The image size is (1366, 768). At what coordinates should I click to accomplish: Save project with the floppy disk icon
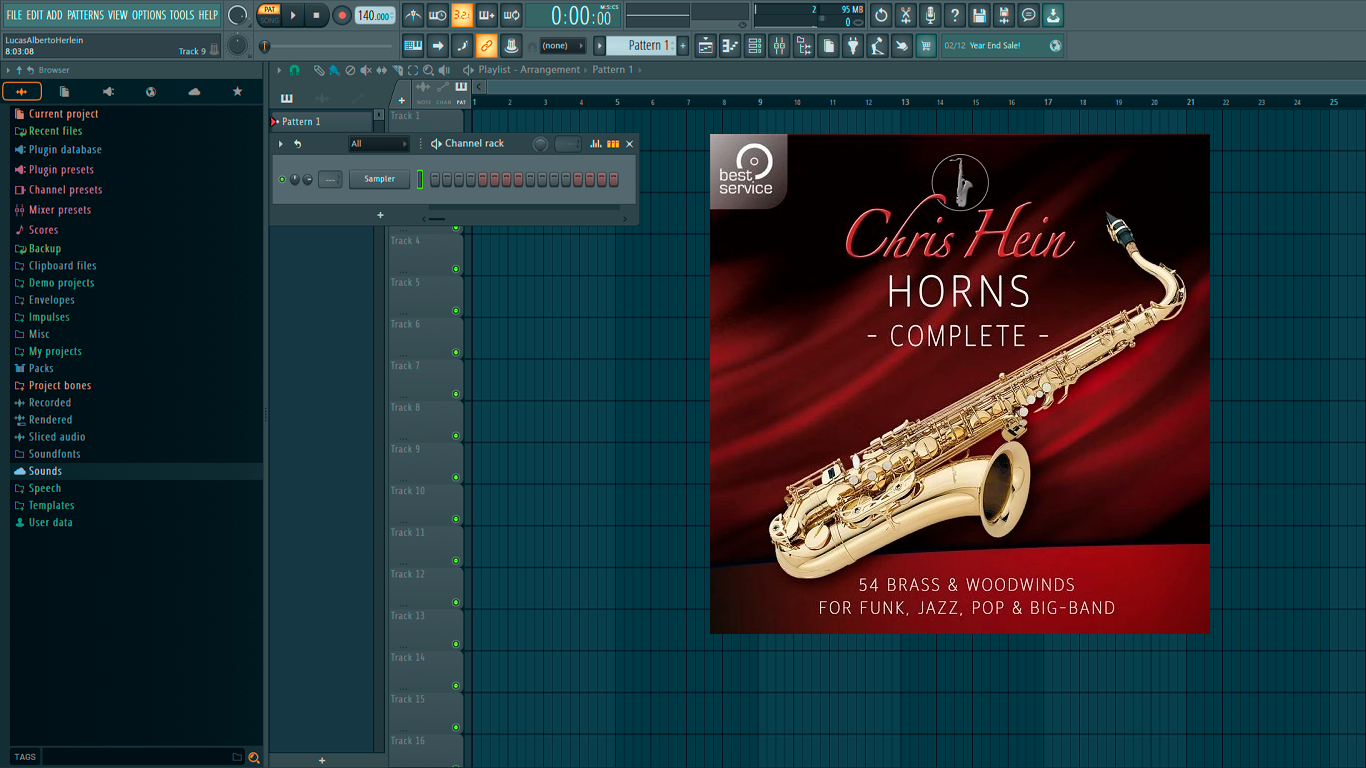click(x=979, y=15)
